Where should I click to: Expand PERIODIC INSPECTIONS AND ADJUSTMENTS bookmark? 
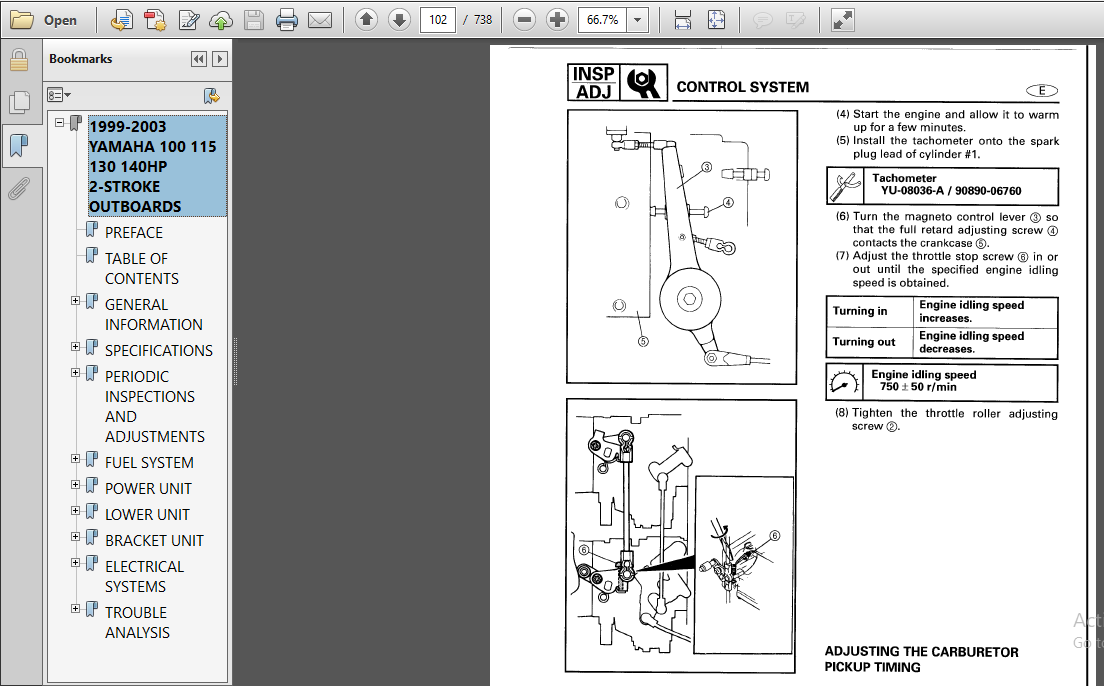(x=75, y=373)
